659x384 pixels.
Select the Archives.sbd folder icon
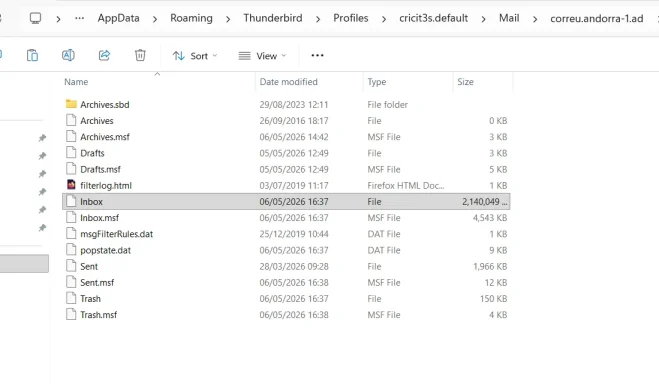71,104
